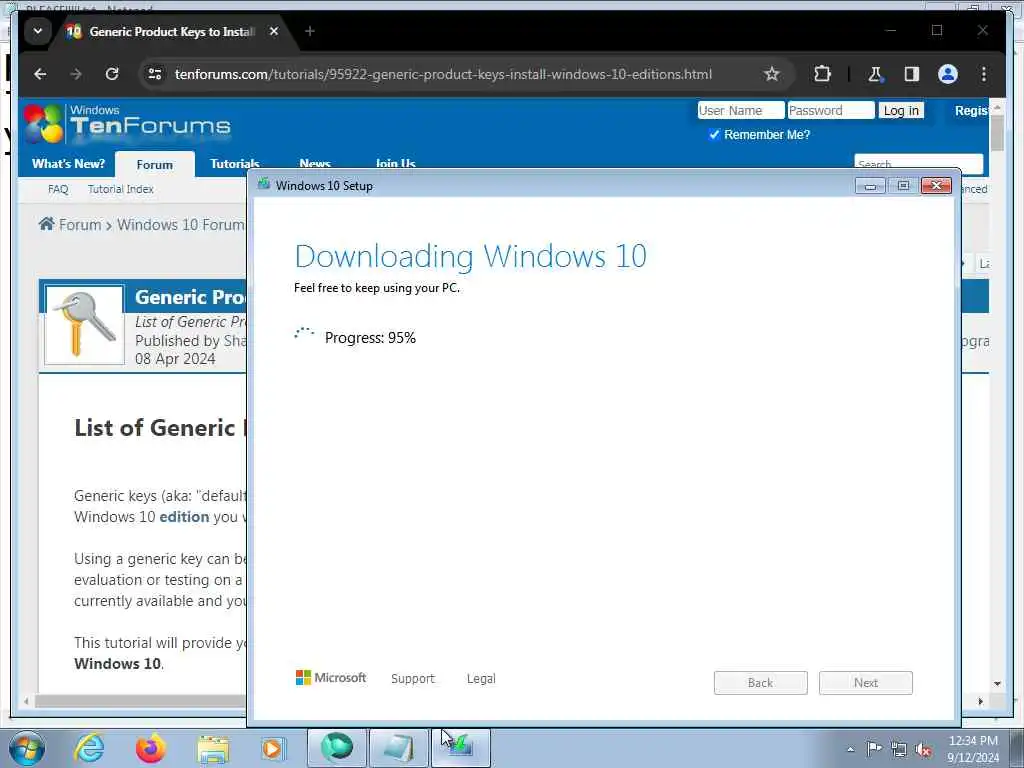The image size is (1024, 768).
Task: Follow the bold 'edition' link
Action: (x=184, y=517)
